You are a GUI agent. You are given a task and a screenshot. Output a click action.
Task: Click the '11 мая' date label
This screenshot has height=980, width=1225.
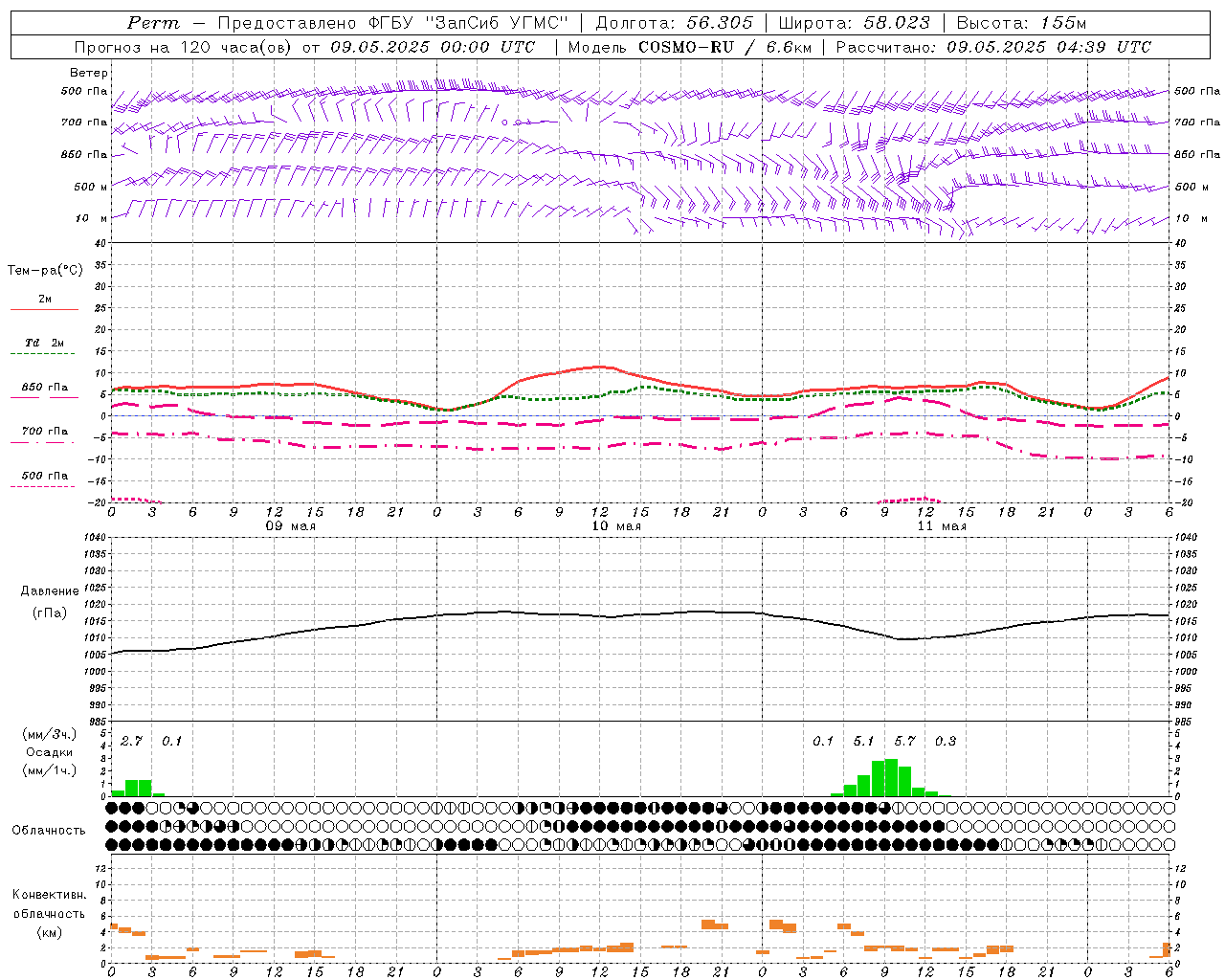point(942,526)
